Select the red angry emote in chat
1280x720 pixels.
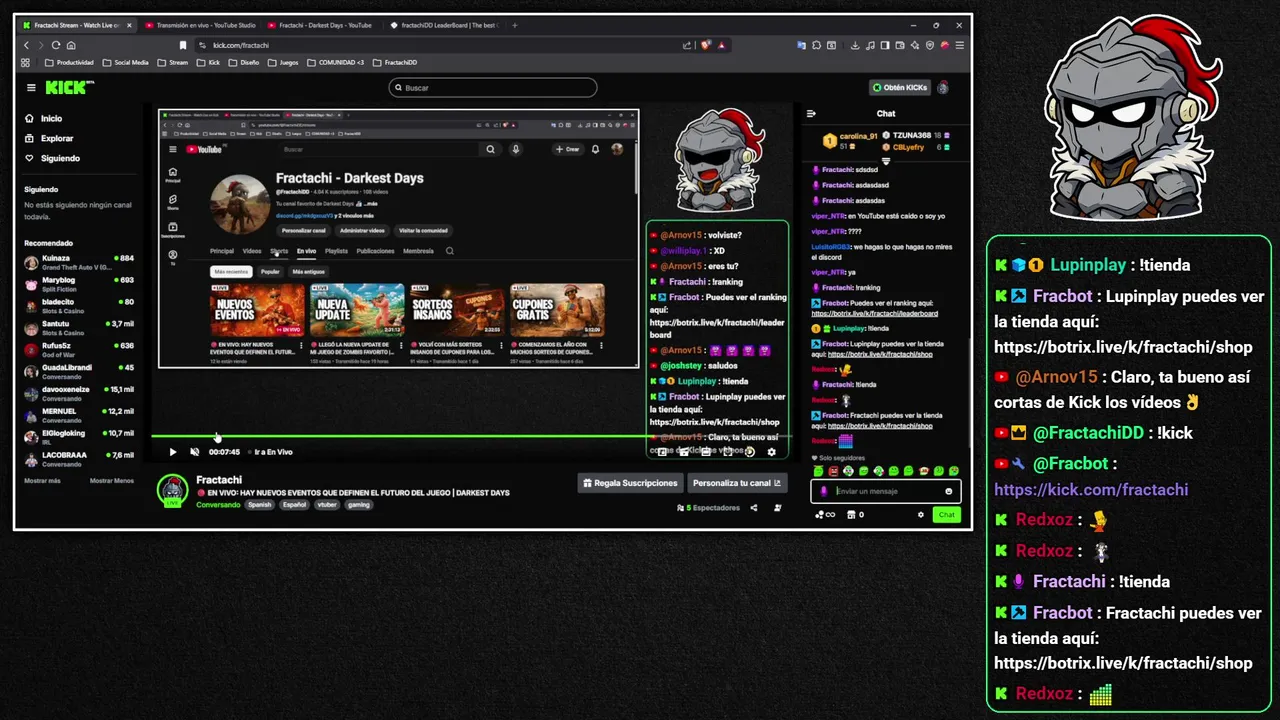pyautogui.click(x=834, y=471)
